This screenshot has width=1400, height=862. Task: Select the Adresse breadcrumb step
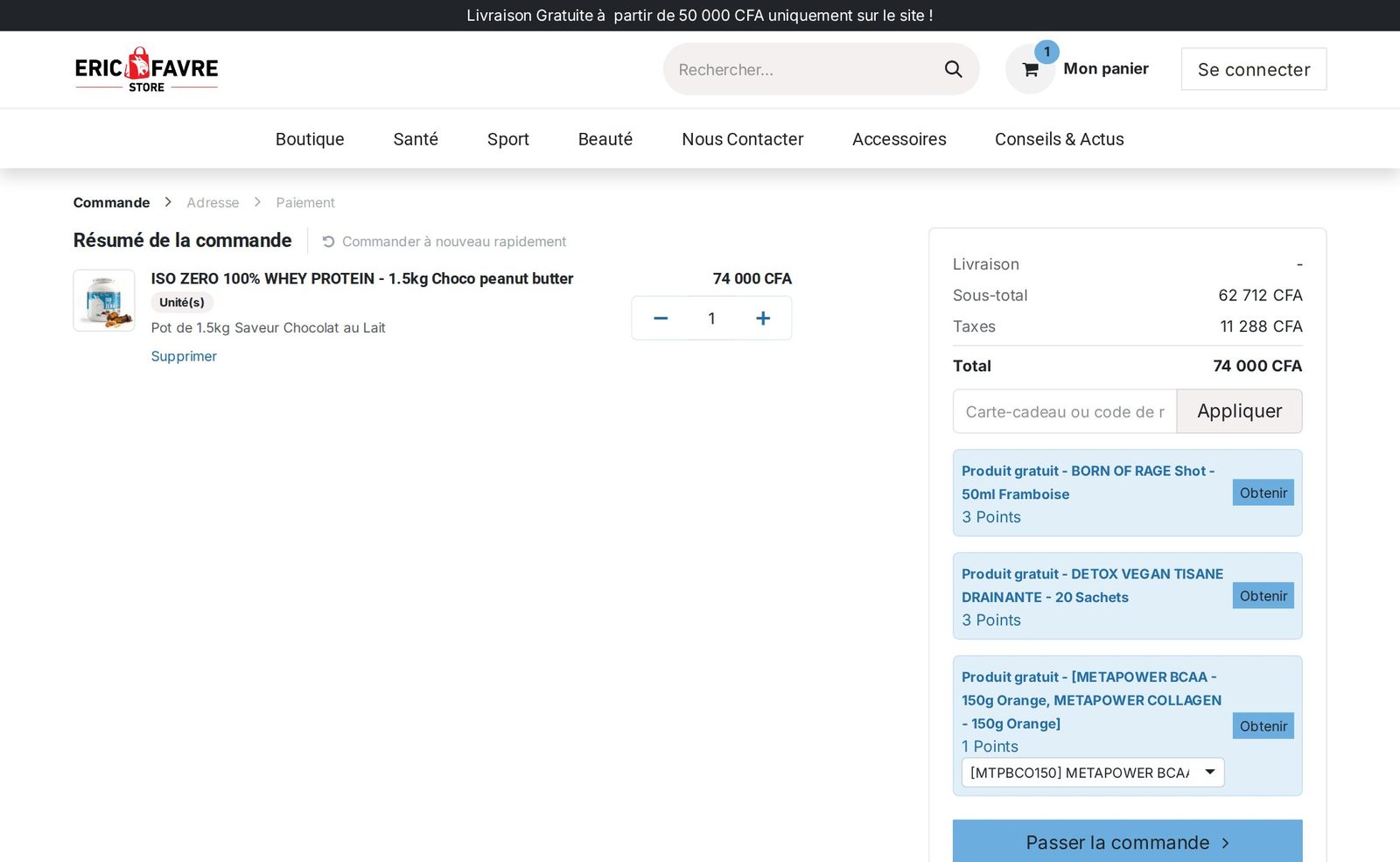pyautogui.click(x=213, y=202)
